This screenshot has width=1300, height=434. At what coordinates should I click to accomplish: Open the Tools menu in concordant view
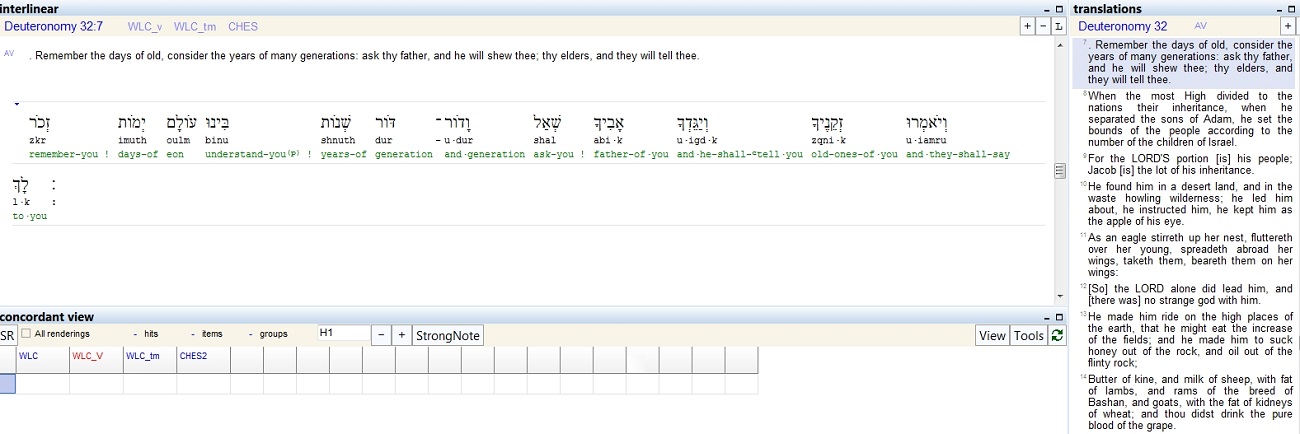[1028, 336]
